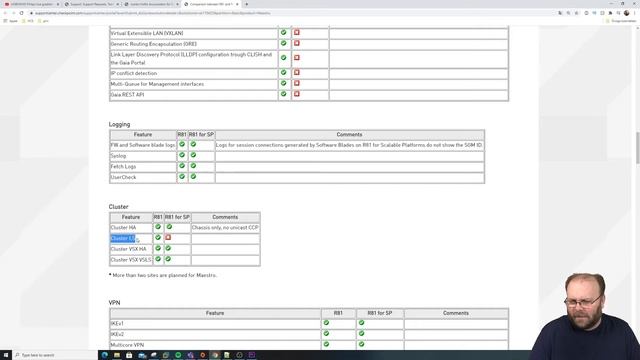Click green check in IP conflict detection row

pos(284,73)
